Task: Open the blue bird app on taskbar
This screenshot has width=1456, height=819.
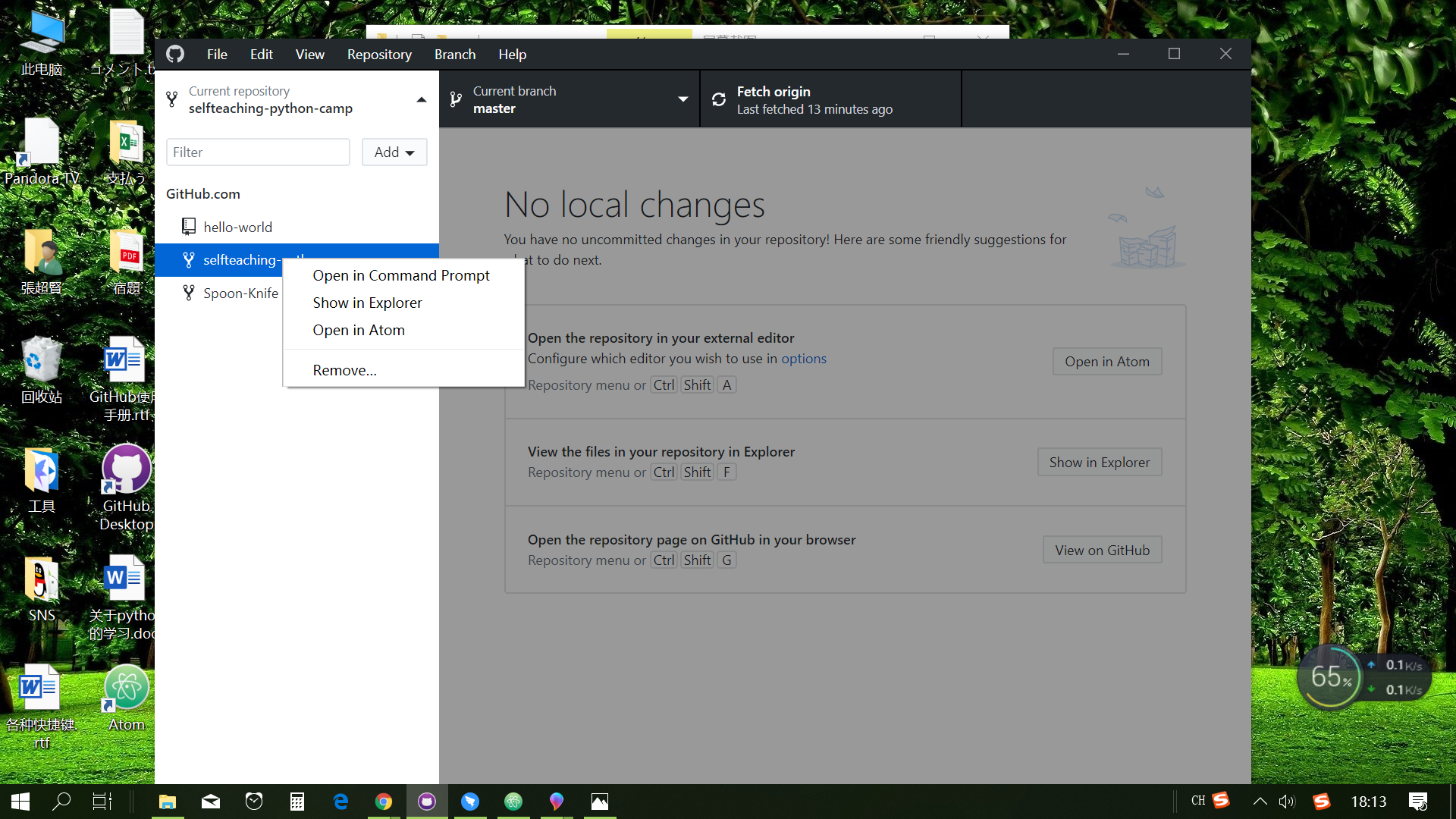Action: (x=470, y=802)
